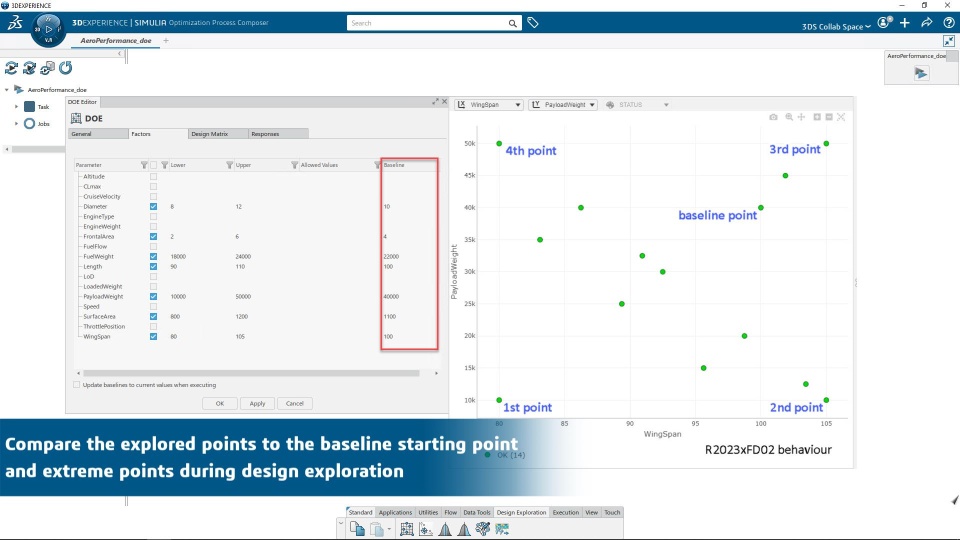Screen dimensions: 960x540
Task: Select the Execution toolbar tab
Action: point(565,512)
